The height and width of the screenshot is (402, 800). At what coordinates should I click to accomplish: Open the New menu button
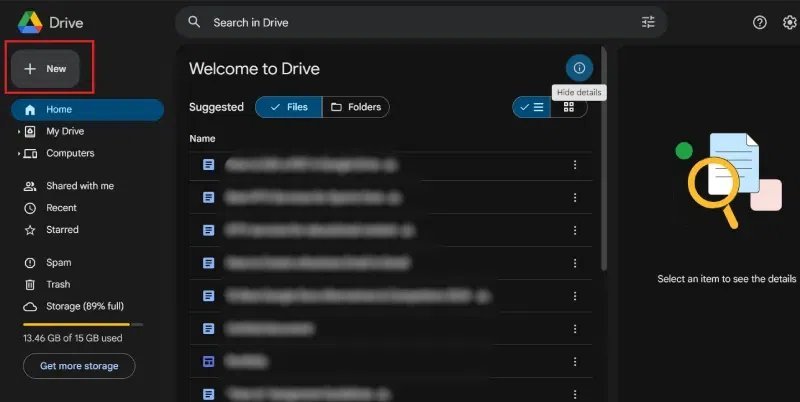click(45, 68)
